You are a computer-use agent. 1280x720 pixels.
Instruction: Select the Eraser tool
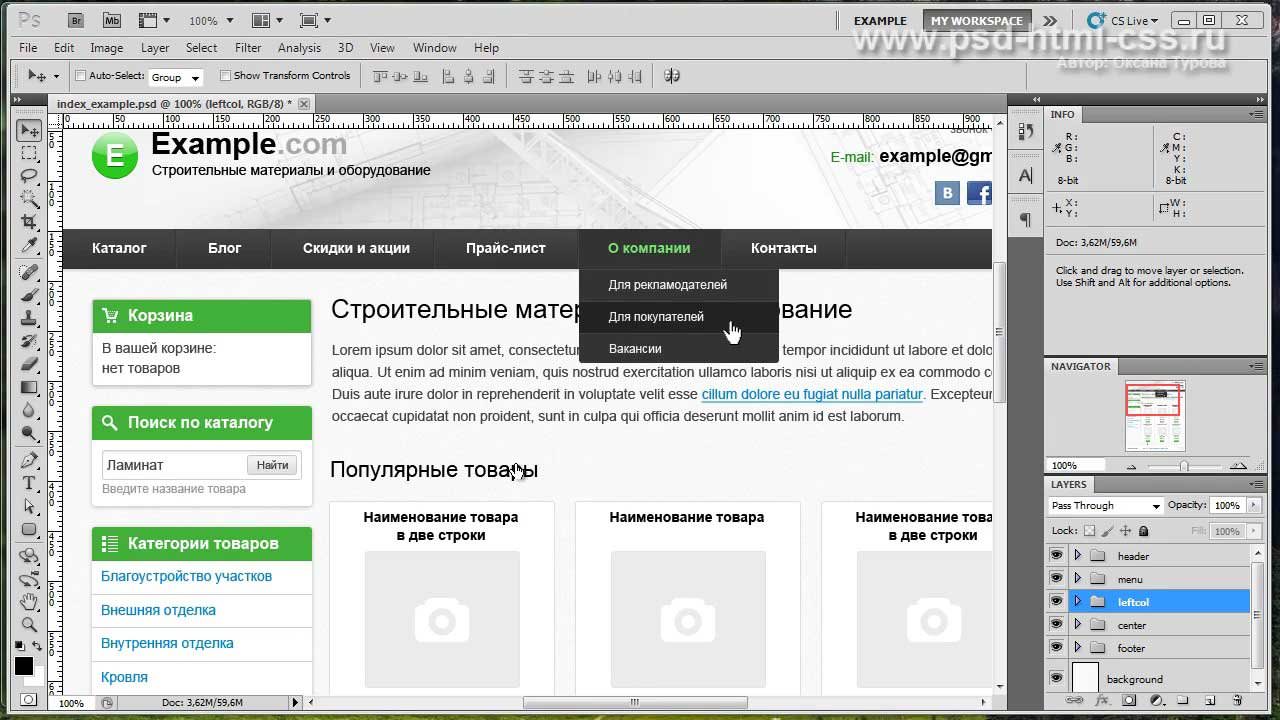pos(29,364)
